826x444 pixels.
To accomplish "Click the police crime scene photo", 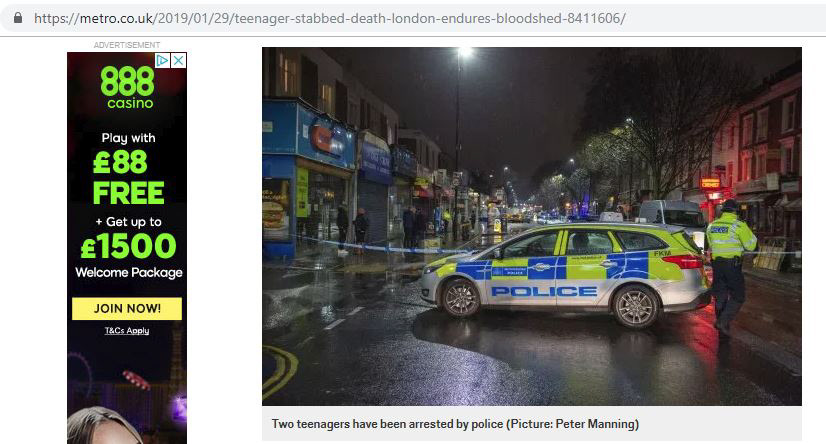I will tap(532, 226).
